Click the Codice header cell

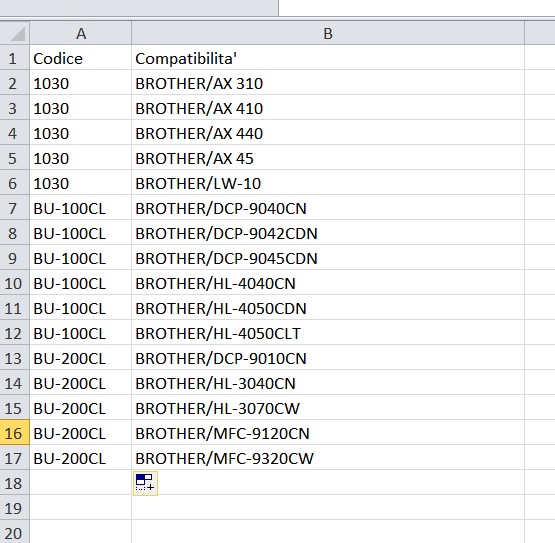81,58
